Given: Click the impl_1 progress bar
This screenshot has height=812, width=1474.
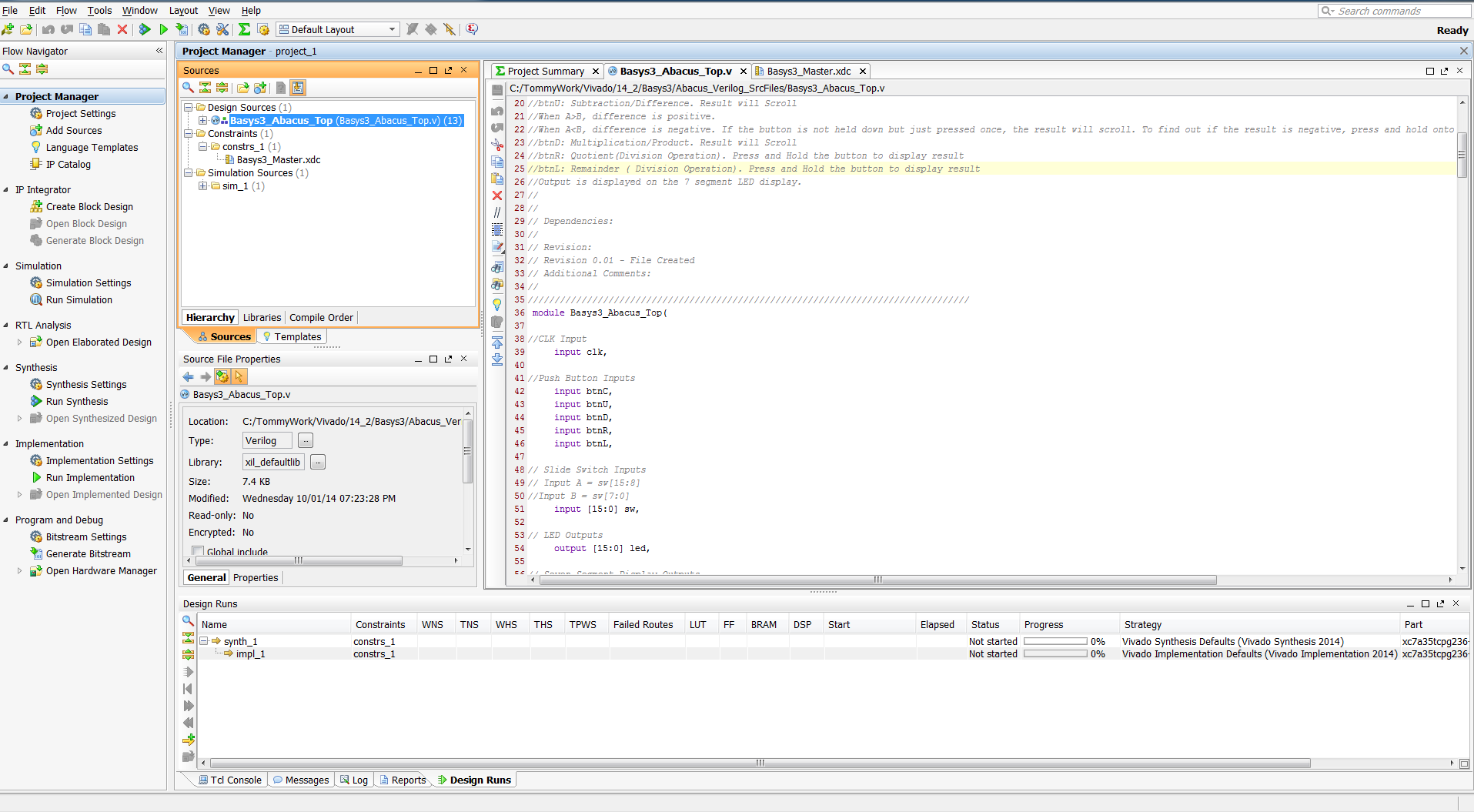Looking at the screenshot, I should point(1055,653).
